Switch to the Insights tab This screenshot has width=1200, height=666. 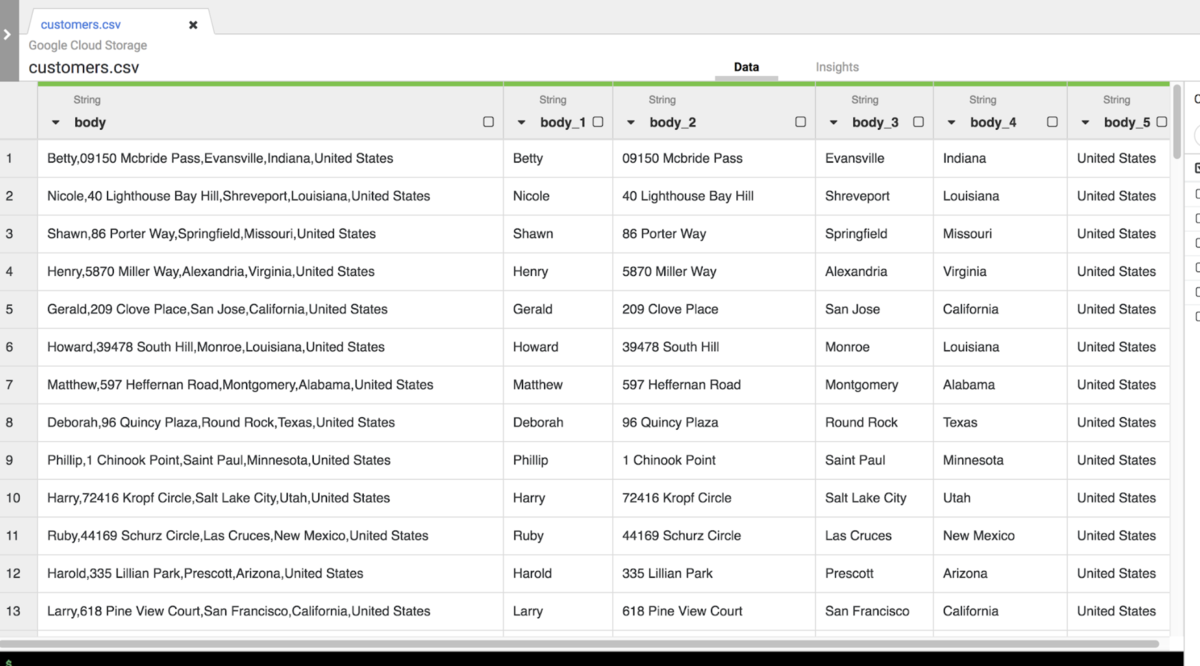[x=837, y=67]
